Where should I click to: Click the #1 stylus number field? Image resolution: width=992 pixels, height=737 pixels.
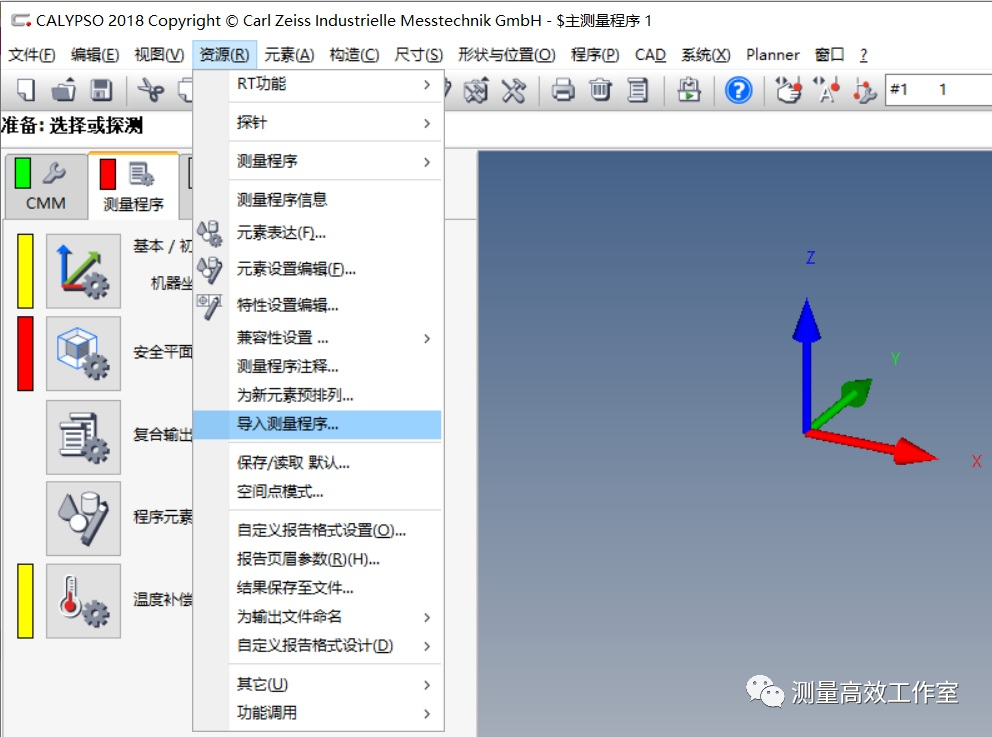pyautogui.click(x=938, y=90)
